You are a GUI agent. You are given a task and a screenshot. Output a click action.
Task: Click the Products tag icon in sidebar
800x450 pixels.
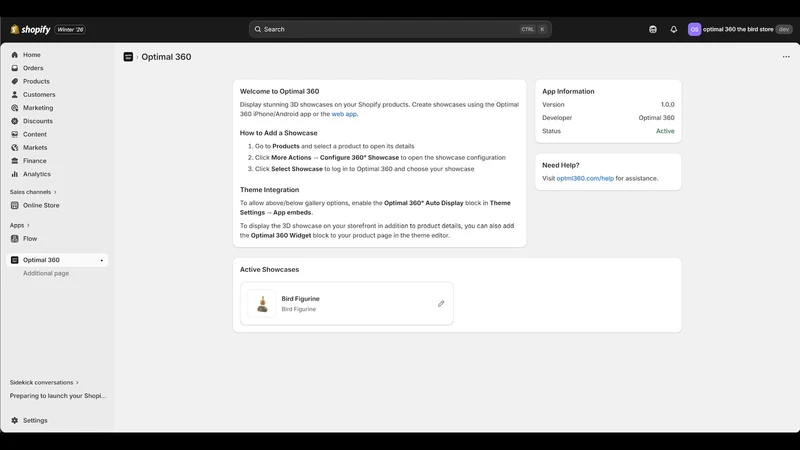(15, 81)
